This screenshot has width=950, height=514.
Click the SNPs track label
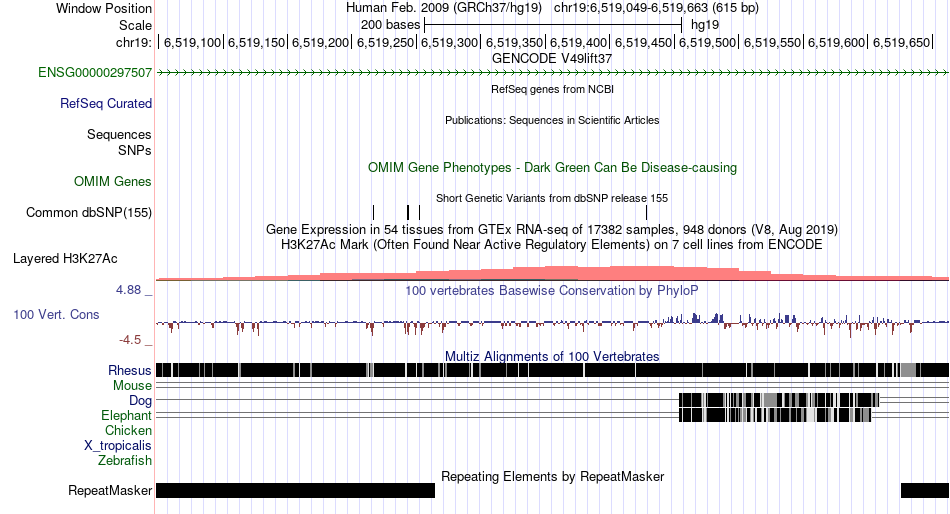click(135, 150)
